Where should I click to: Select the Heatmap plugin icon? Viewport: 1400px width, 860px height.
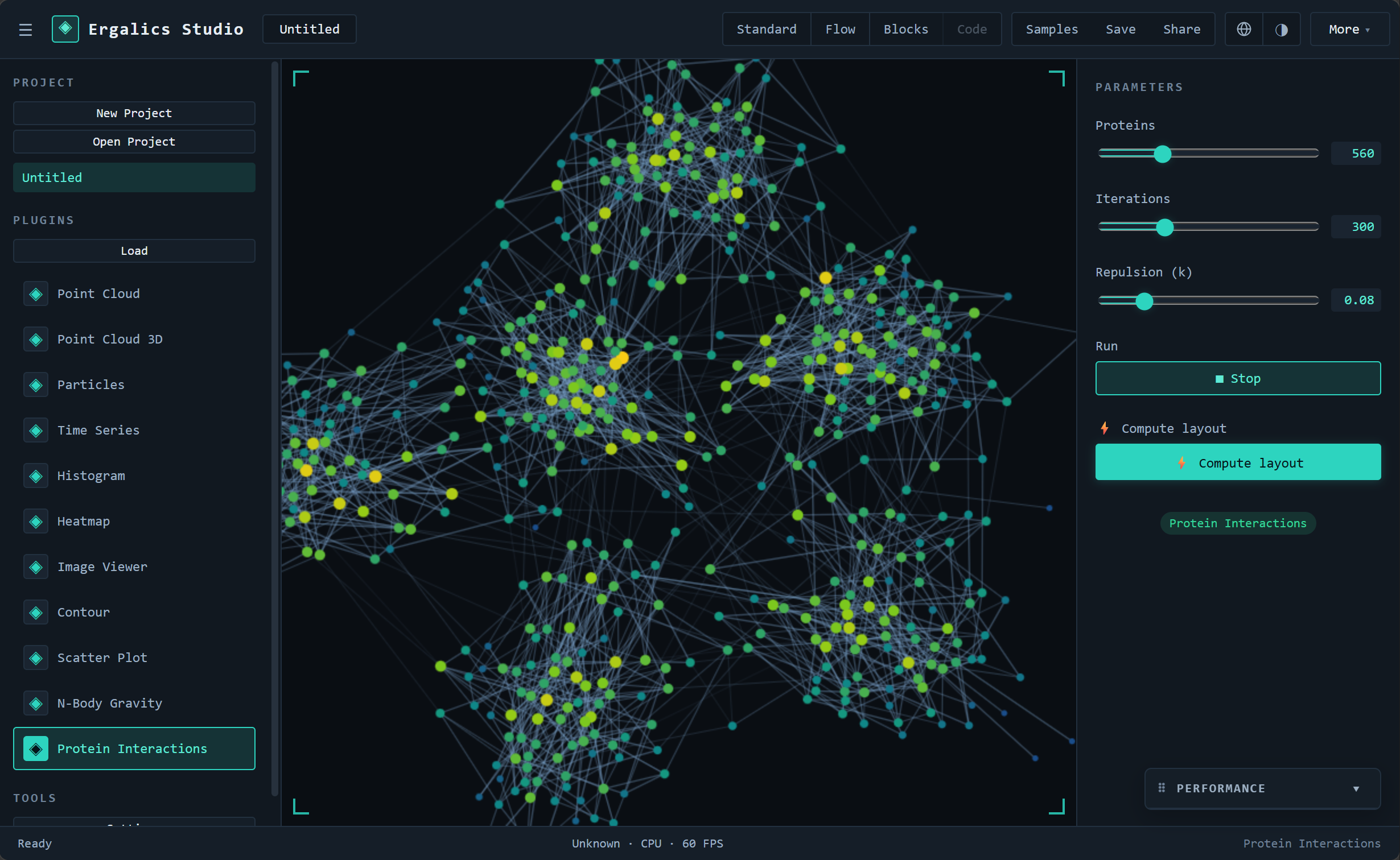36,522
